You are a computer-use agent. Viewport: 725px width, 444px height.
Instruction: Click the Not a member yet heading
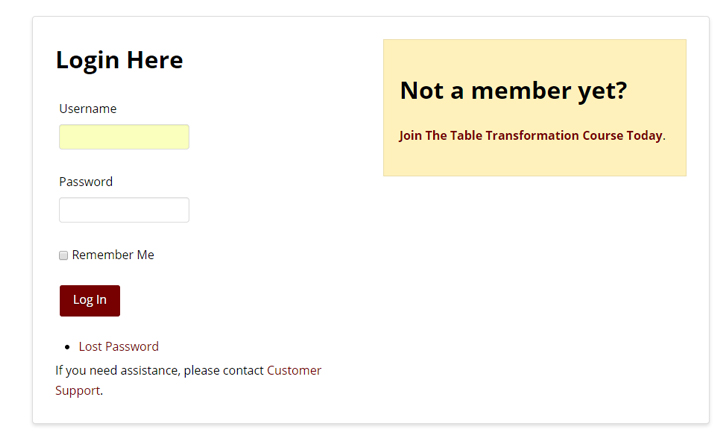point(513,91)
